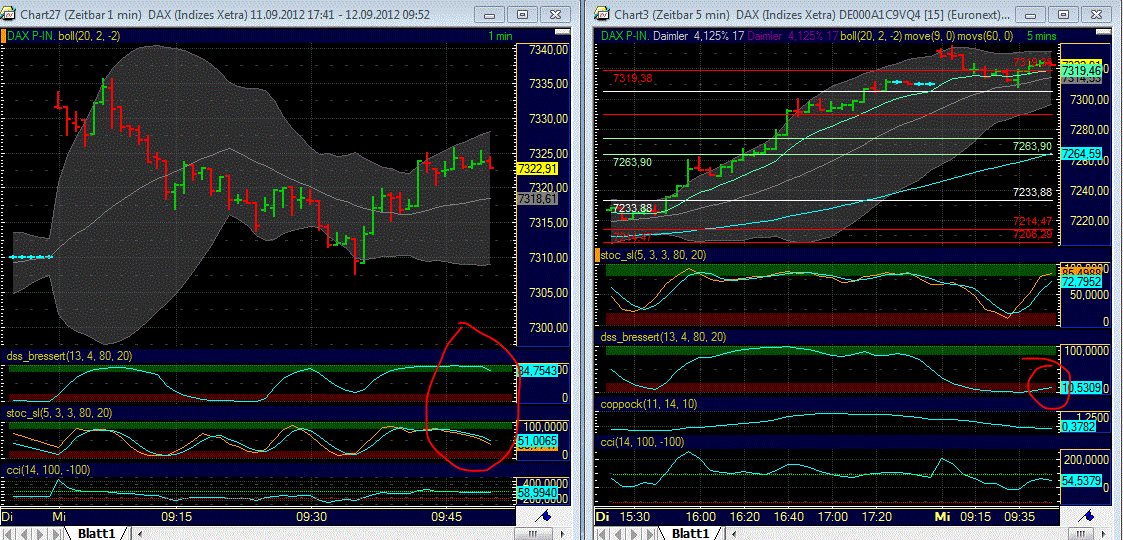Jump to first sheet in Chart27
The image size is (1123, 540).
pos(9,534)
